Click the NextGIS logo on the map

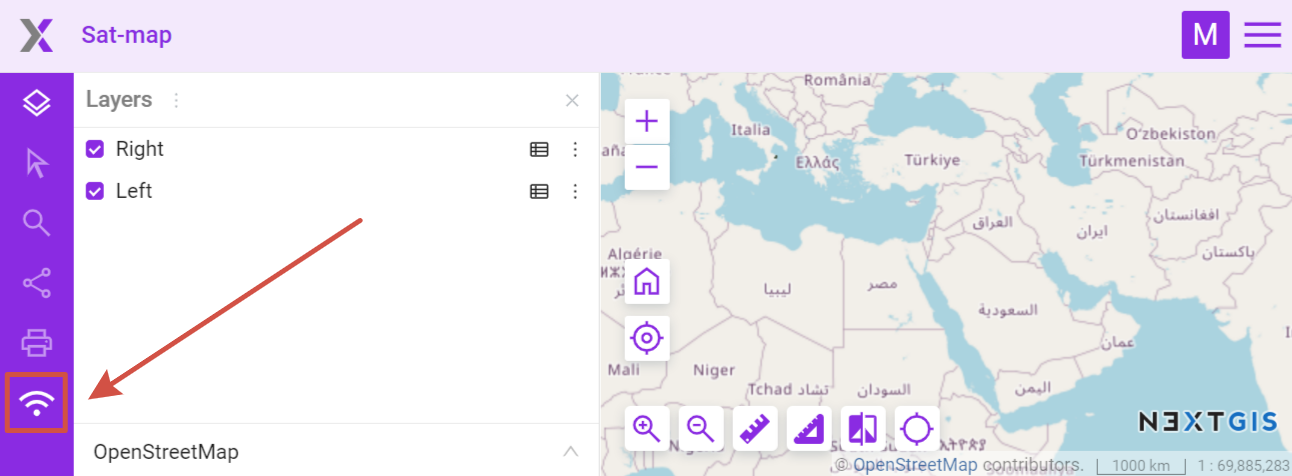point(1209,422)
